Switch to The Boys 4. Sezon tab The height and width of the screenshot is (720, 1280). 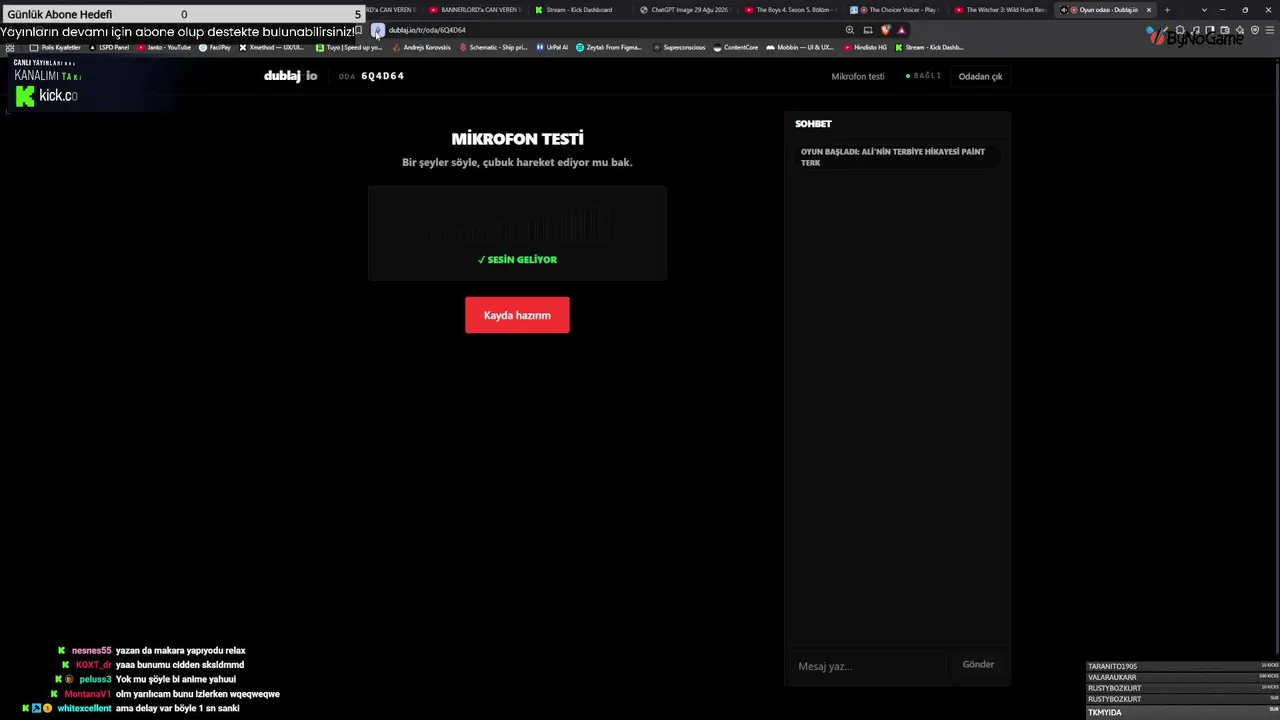pyautogui.click(x=790, y=10)
